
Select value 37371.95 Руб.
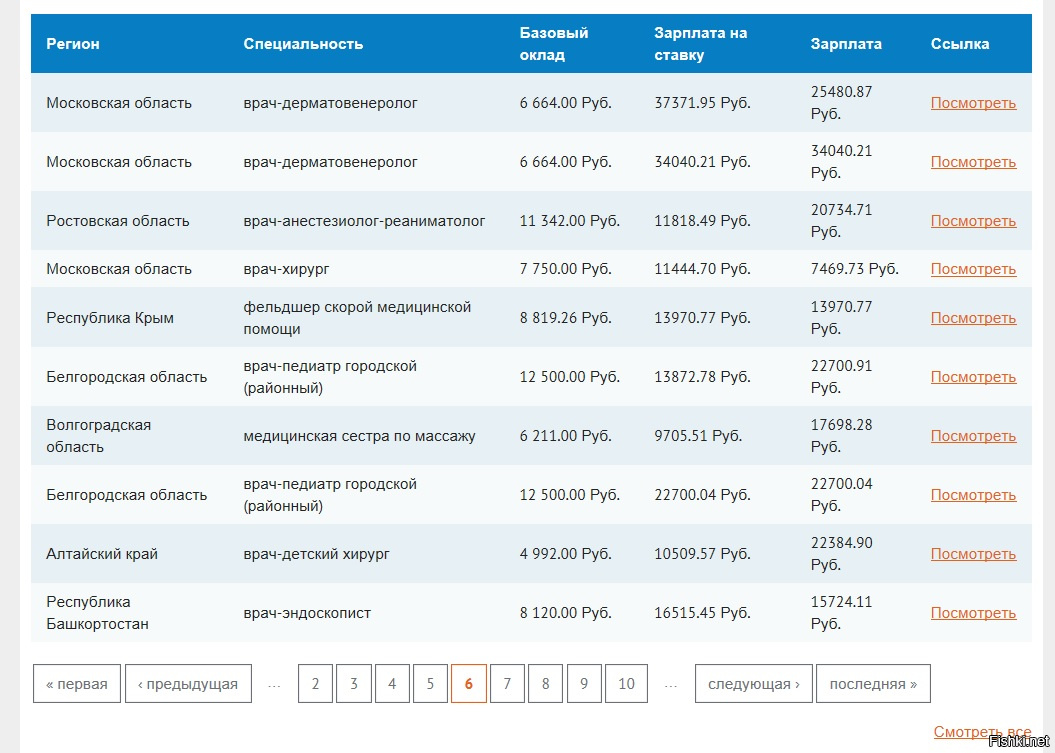pos(702,103)
